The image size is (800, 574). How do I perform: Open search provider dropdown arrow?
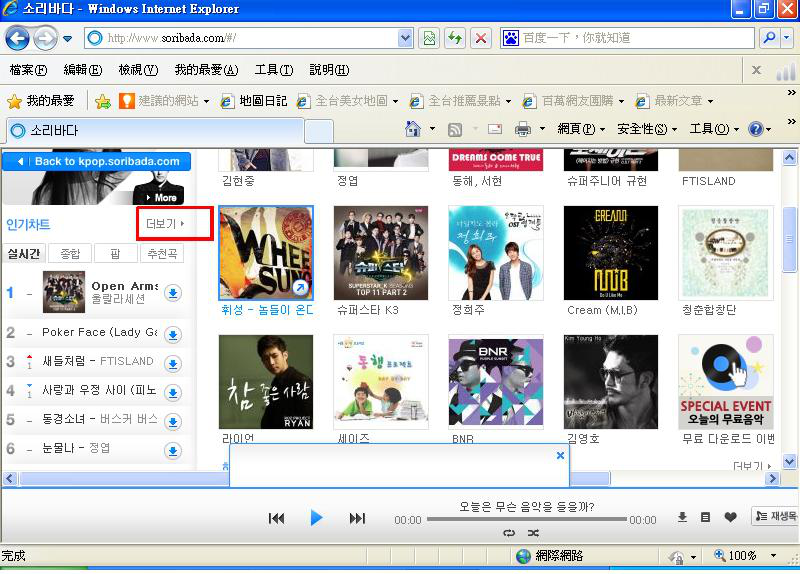tap(787, 38)
